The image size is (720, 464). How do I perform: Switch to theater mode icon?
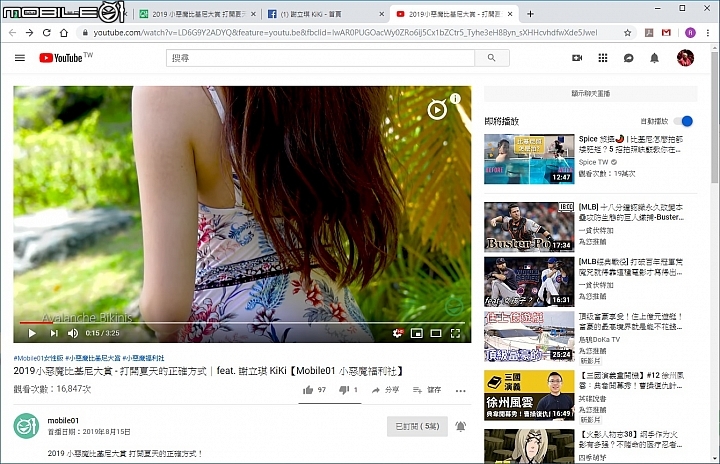click(x=436, y=333)
